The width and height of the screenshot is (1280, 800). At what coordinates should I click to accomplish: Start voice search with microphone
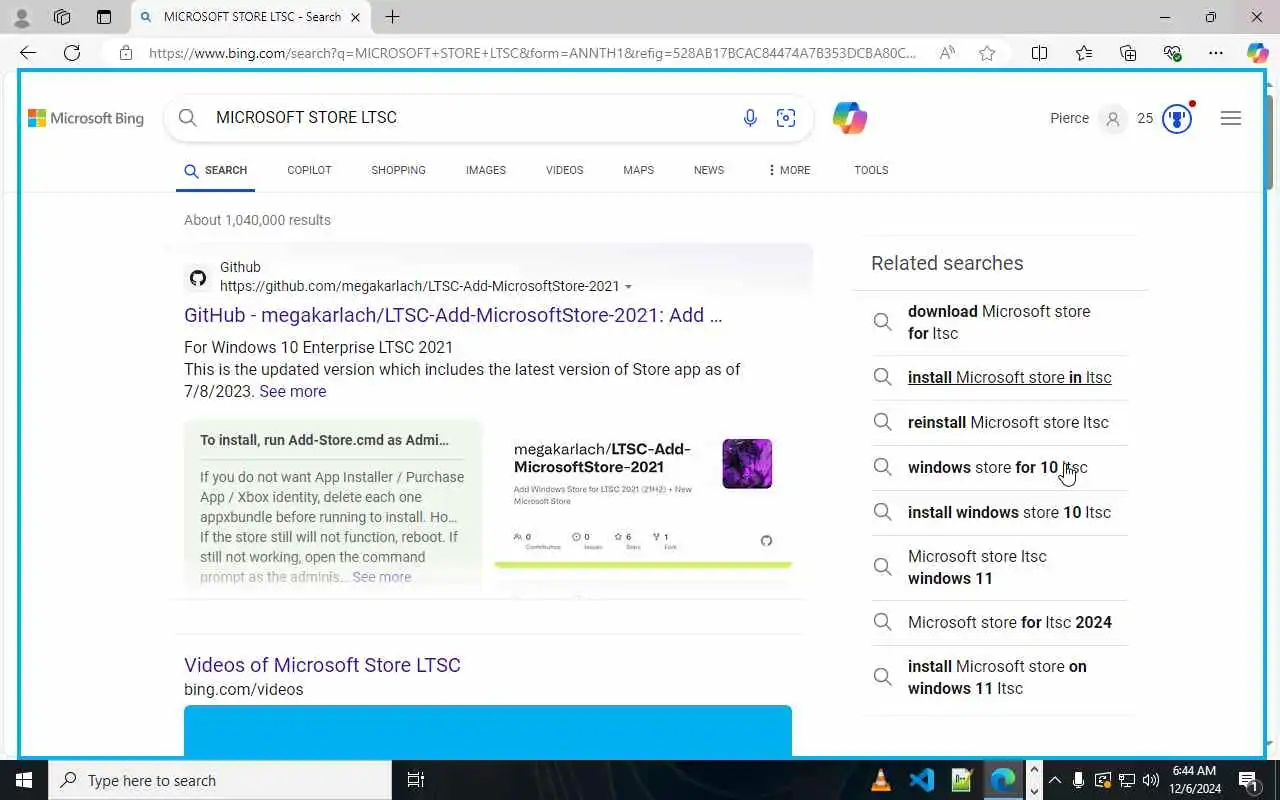pos(750,118)
